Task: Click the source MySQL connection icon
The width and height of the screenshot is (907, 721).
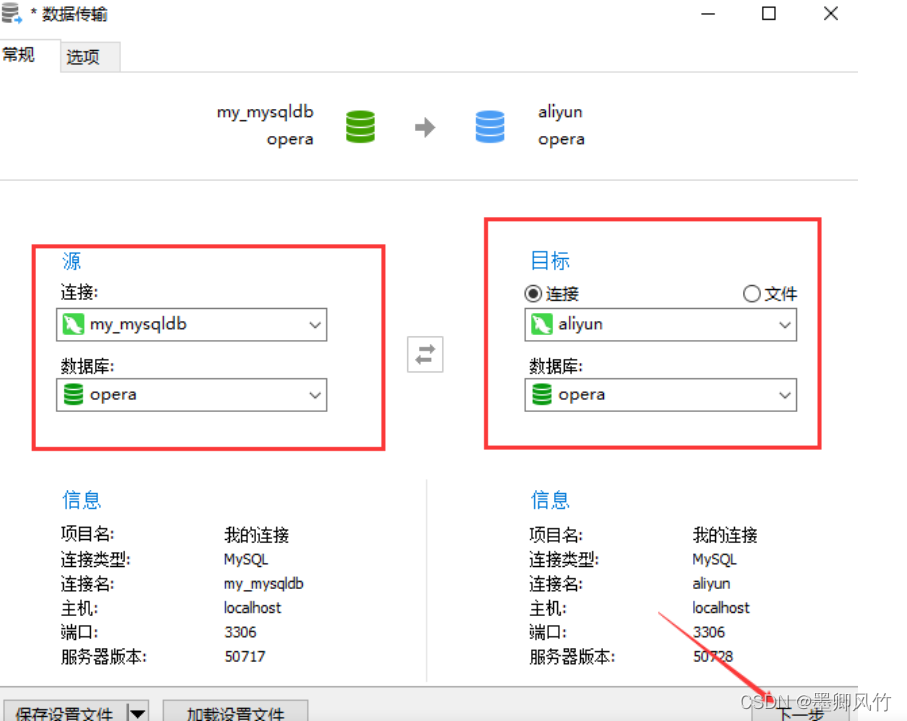Action: [70, 324]
